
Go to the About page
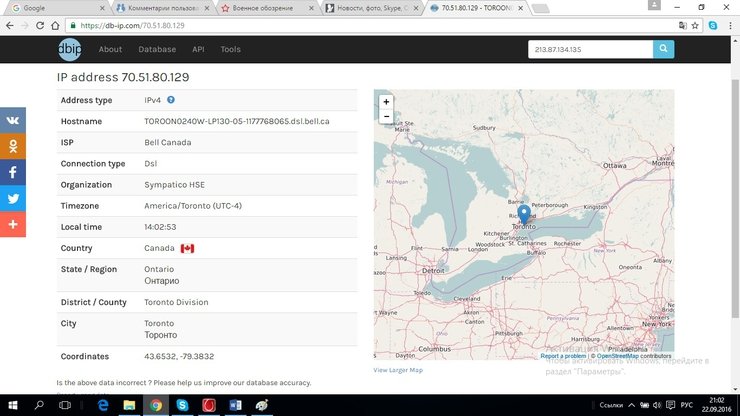point(110,49)
